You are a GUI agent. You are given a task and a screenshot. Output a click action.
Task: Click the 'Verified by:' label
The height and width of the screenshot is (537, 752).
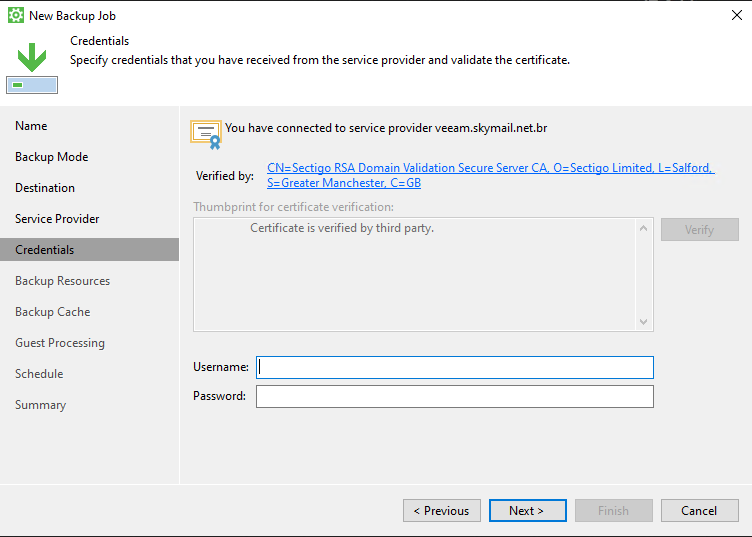(x=224, y=176)
